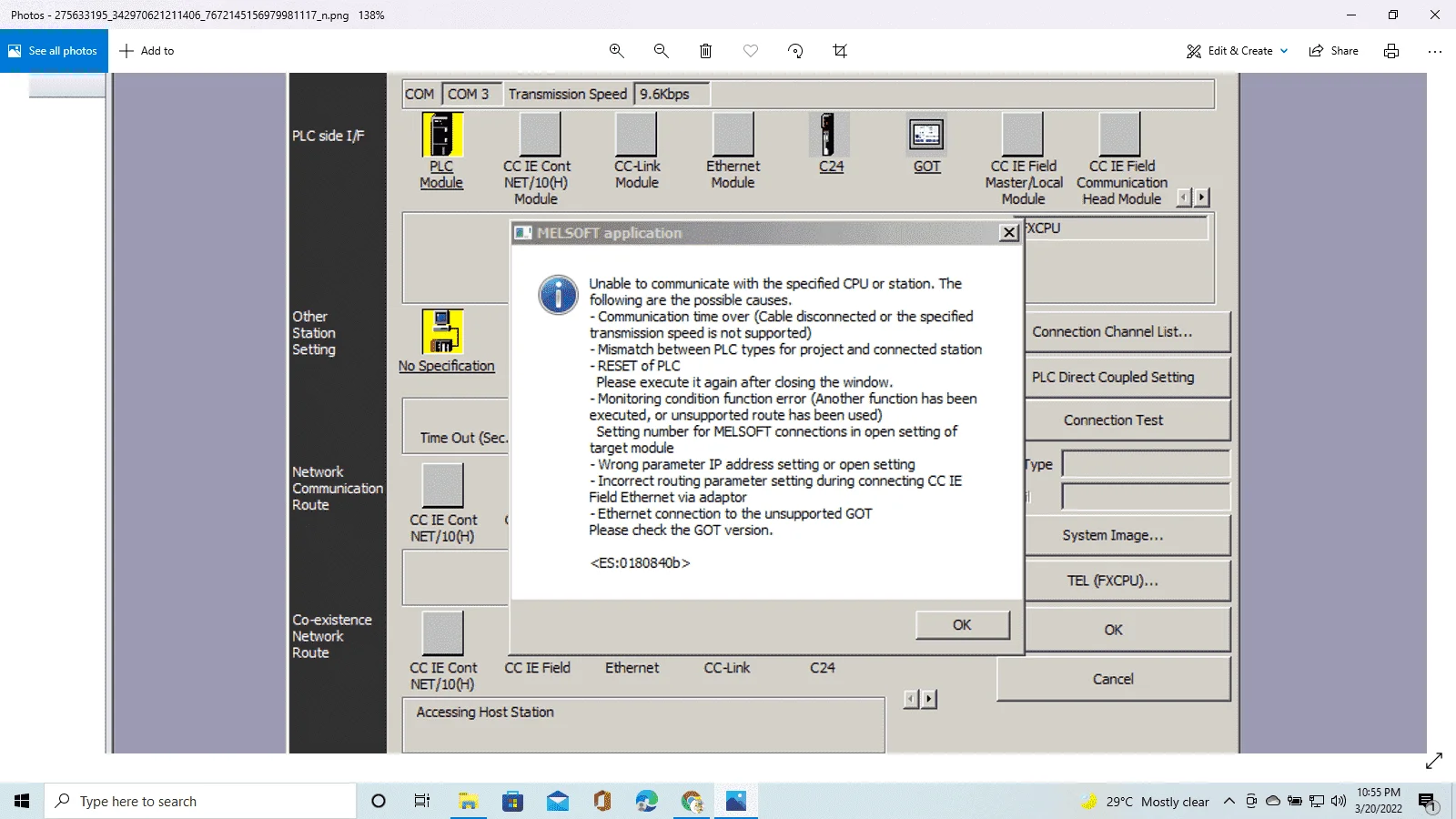Run the Connection Test
The width and height of the screenshot is (1456, 819).
coord(1127,420)
